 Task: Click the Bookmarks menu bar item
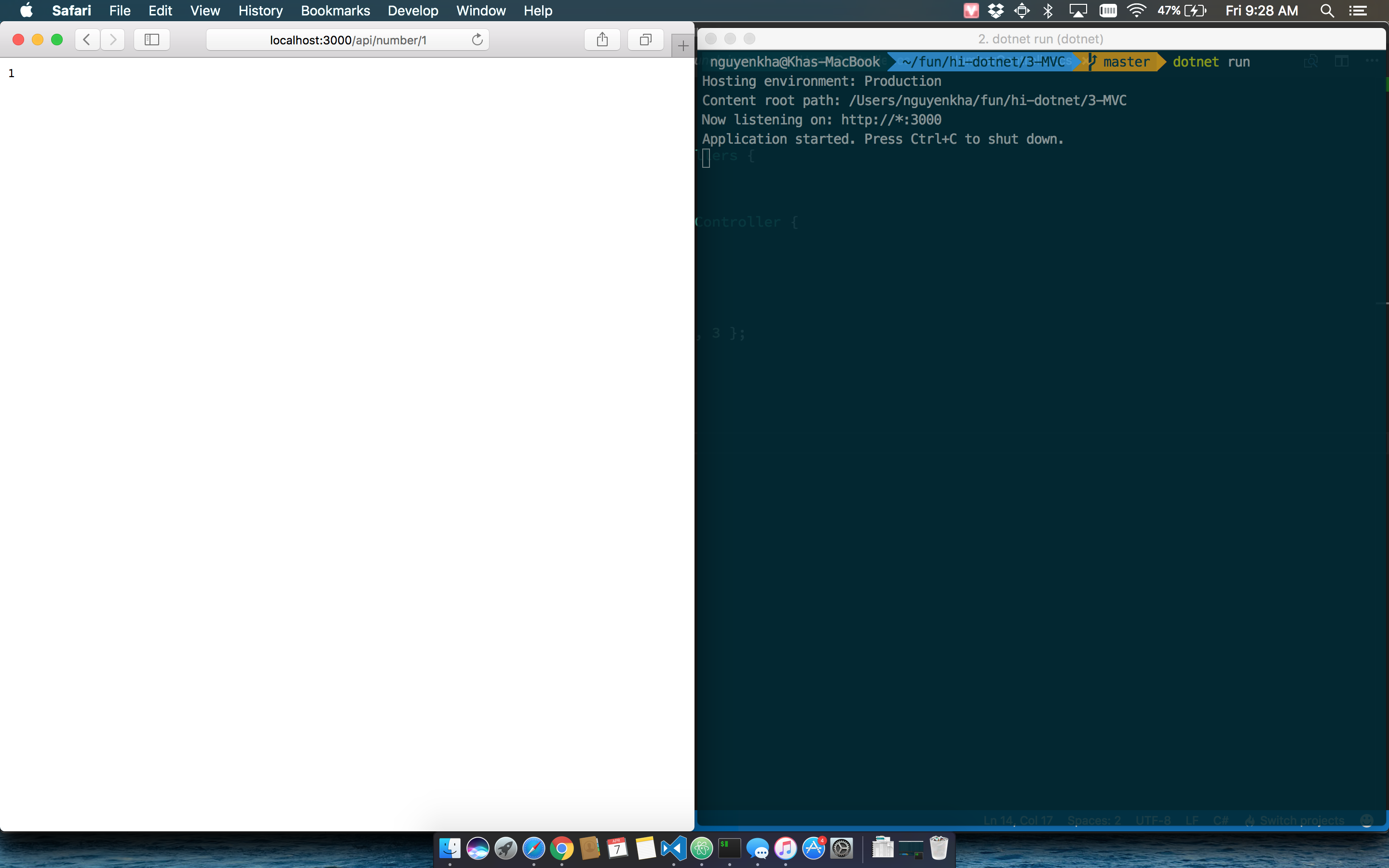tap(335, 11)
